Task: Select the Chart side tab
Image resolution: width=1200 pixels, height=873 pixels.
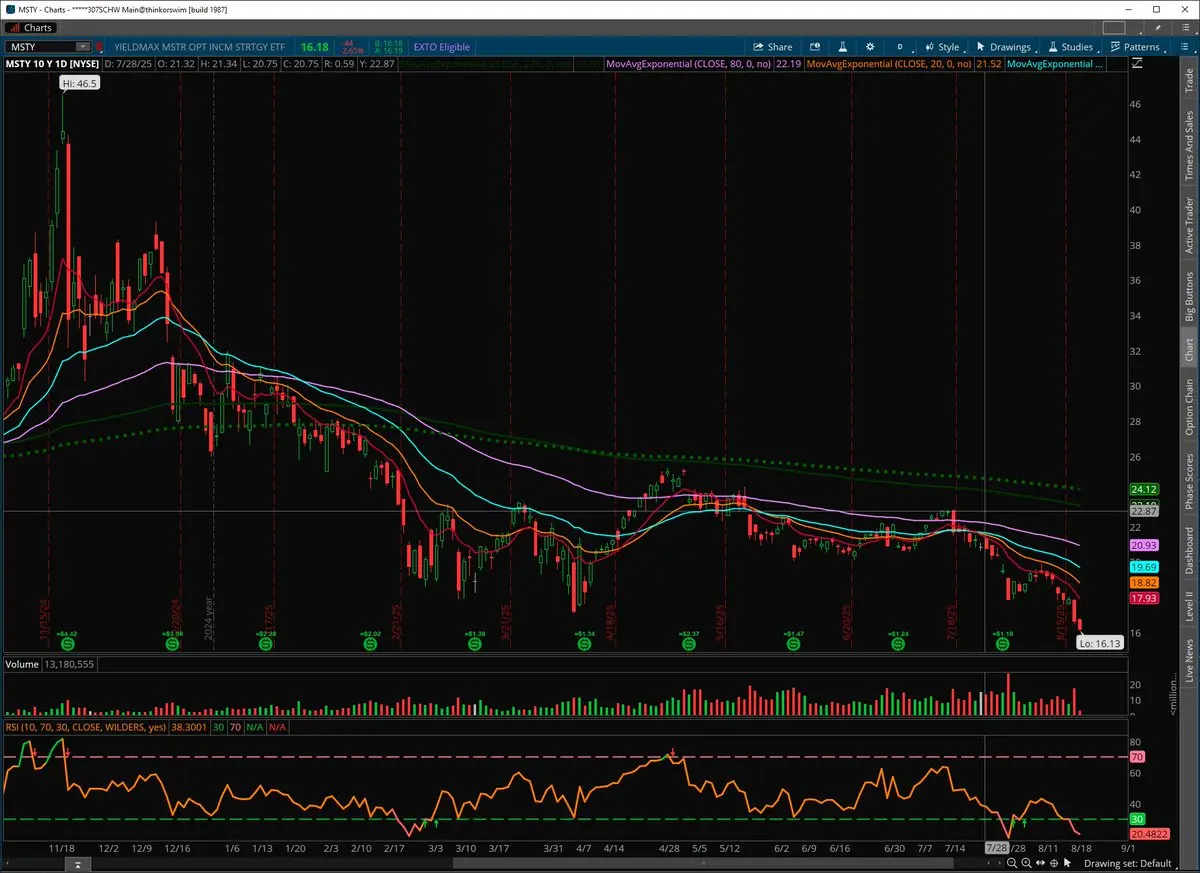Action: (1189, 350)
